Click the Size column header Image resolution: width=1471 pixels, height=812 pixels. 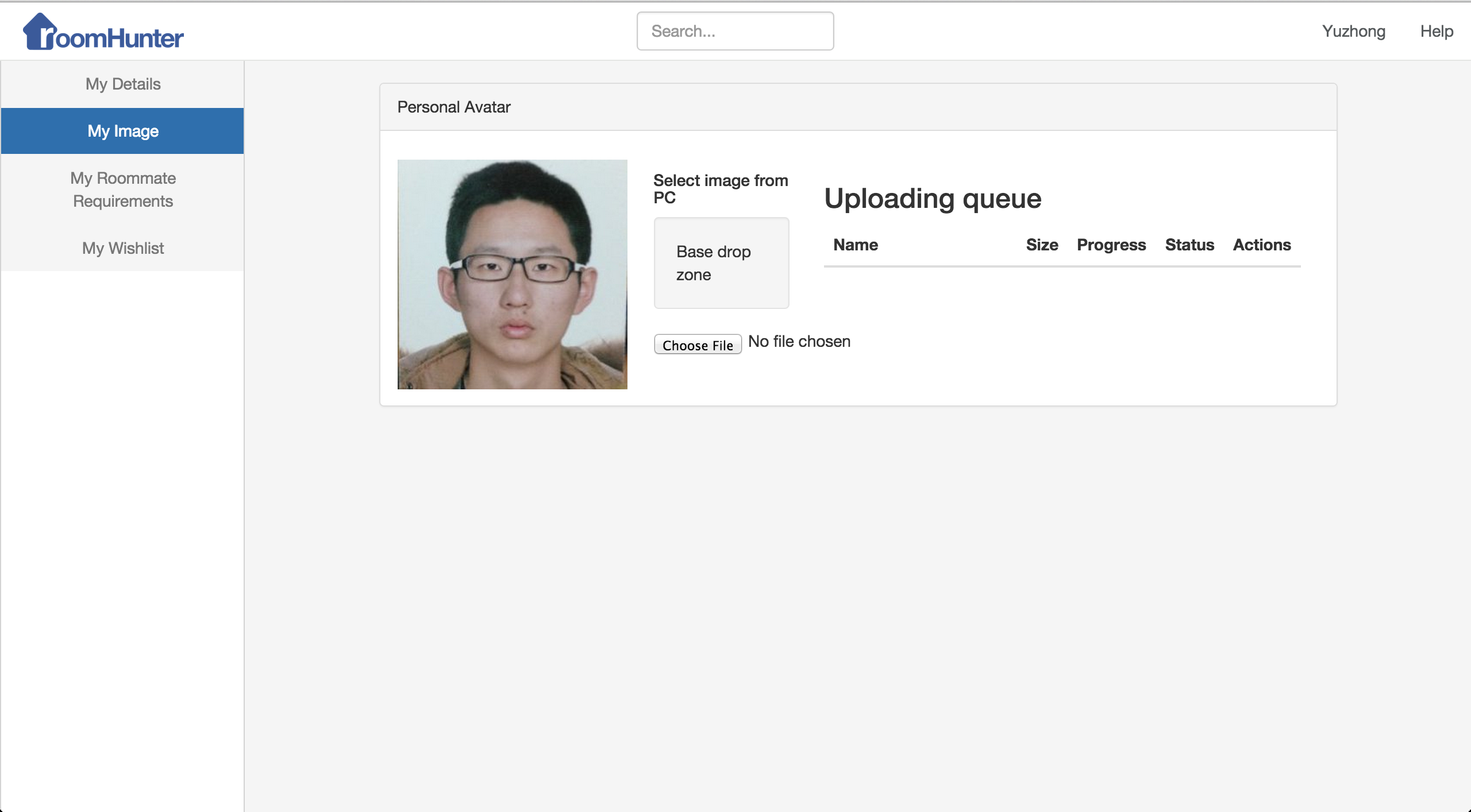point(1041,245)
